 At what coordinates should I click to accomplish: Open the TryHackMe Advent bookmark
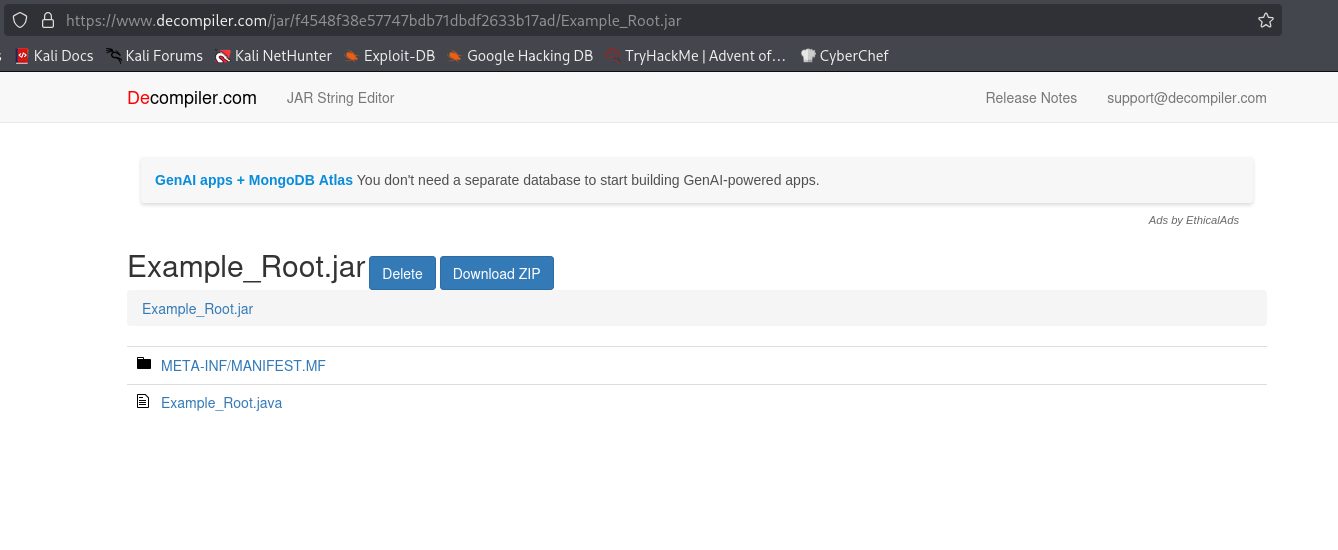[696, 56]
